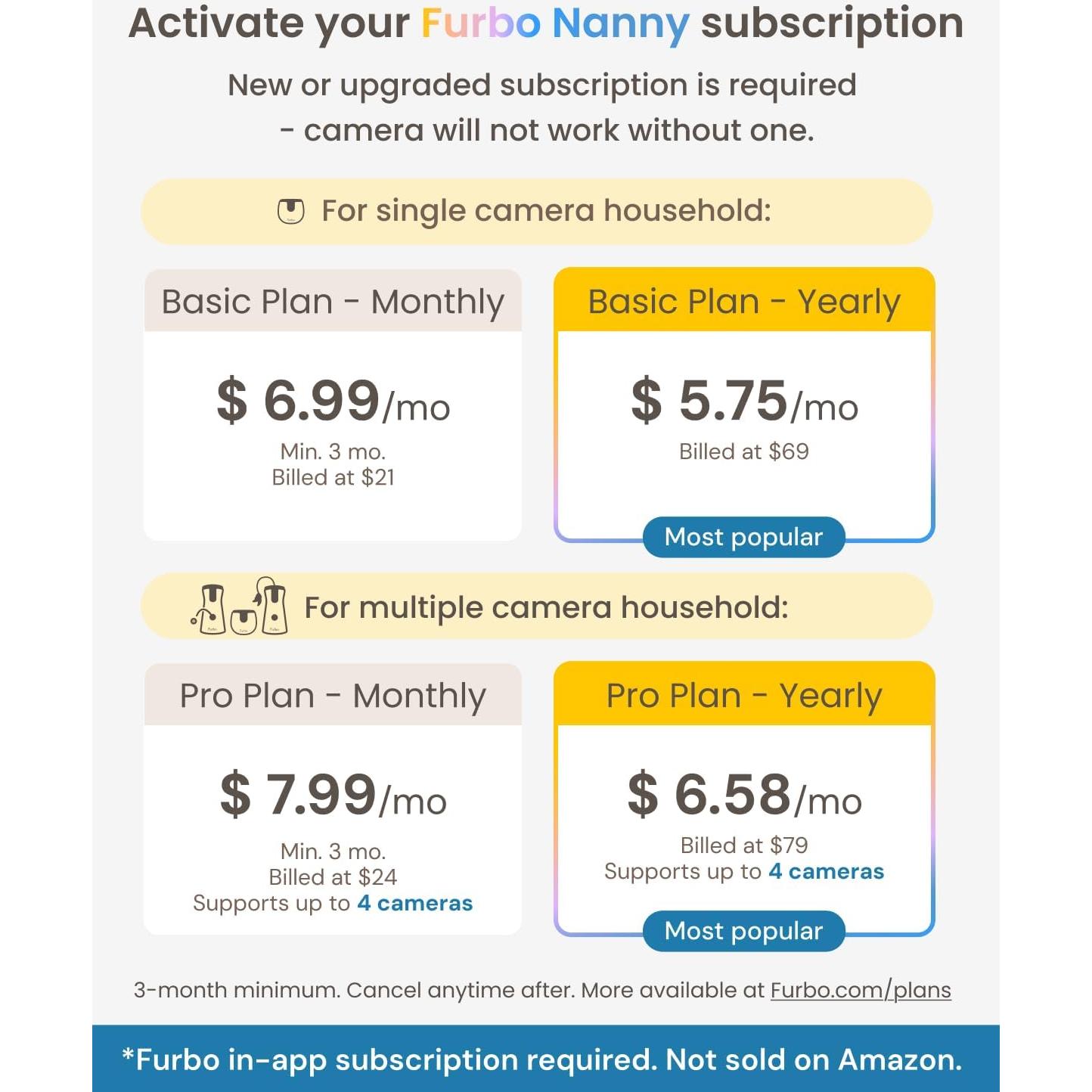Click "For single camera household" banner text
The width and height of the screenshot is (1092, 1092).
546,211
